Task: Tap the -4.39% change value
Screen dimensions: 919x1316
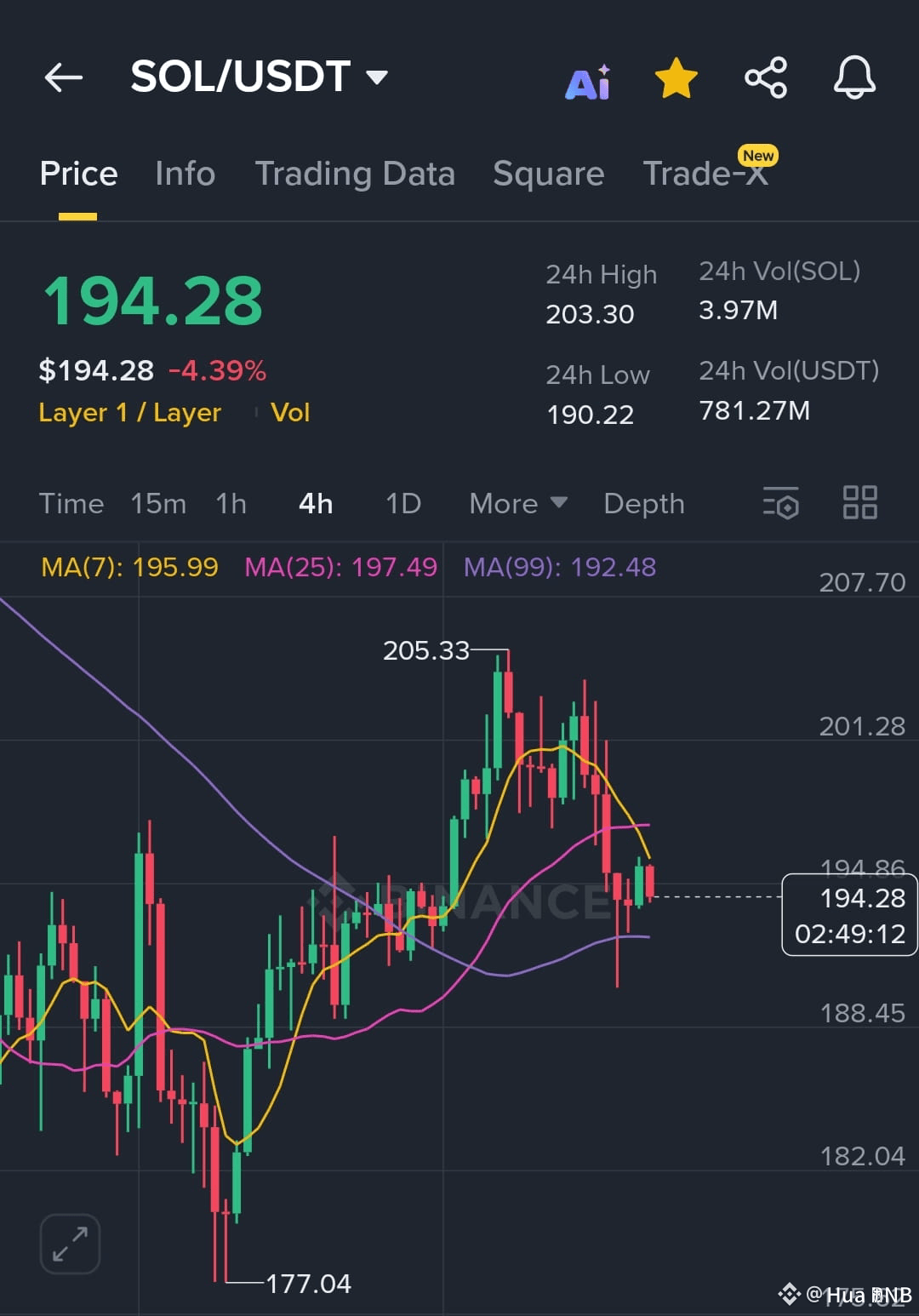Action: (217, 371)
